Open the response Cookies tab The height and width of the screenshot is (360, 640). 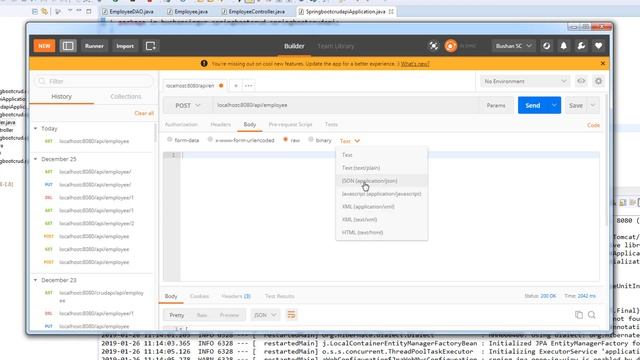[200, 296]
